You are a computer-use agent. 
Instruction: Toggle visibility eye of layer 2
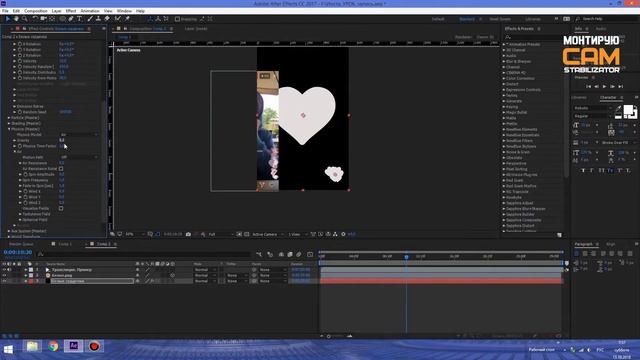pyautogui.click(x=4, y=276)
